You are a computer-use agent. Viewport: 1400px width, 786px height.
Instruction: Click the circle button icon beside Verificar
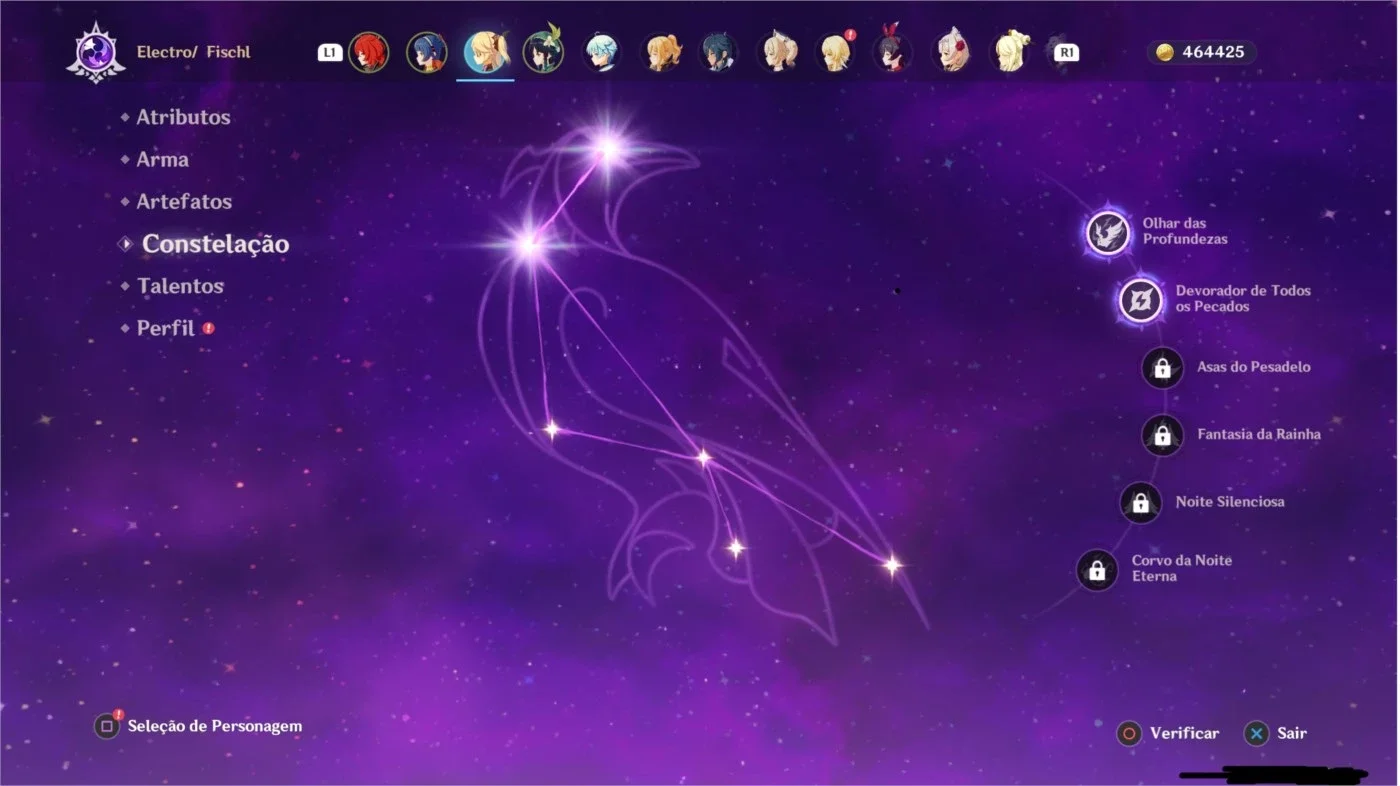pyautogui.click(x=1129, y=733)
